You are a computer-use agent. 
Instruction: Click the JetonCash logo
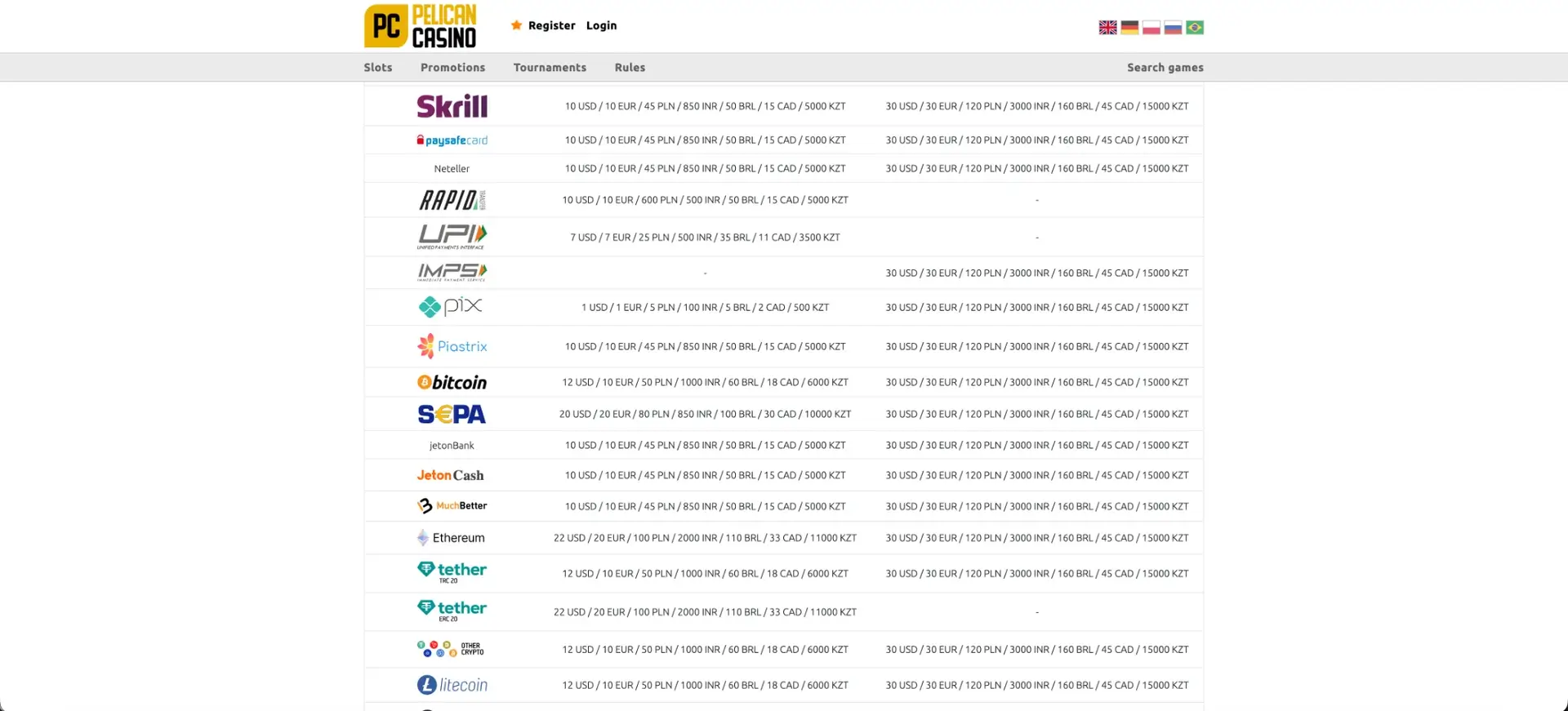(x=450, y=475)
